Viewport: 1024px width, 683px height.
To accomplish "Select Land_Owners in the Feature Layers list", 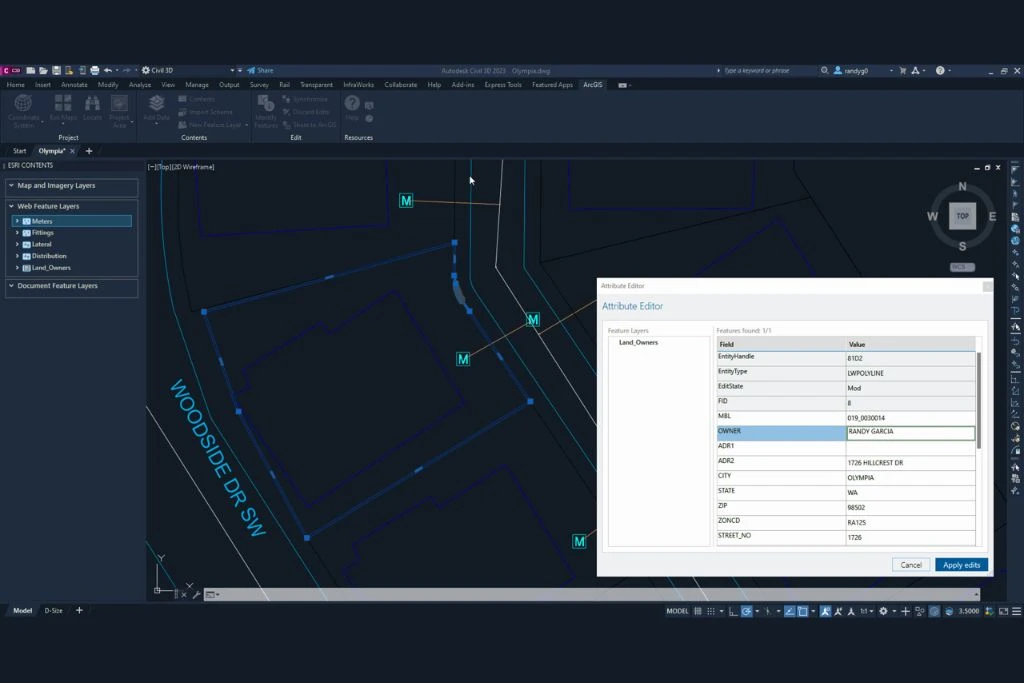I will click(638, 342).
